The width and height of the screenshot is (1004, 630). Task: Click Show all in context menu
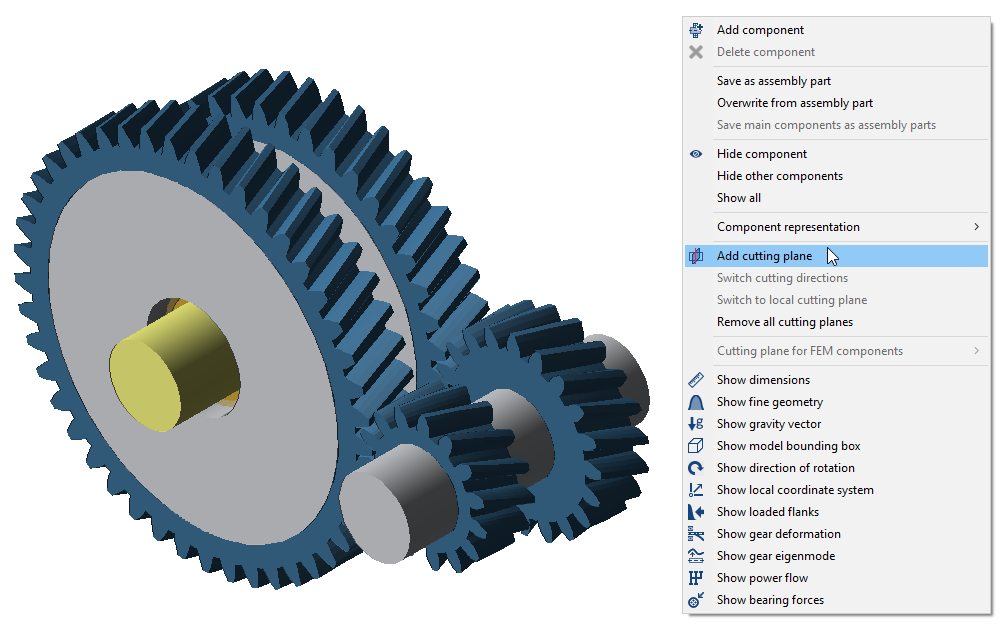(x=738, y=198)
